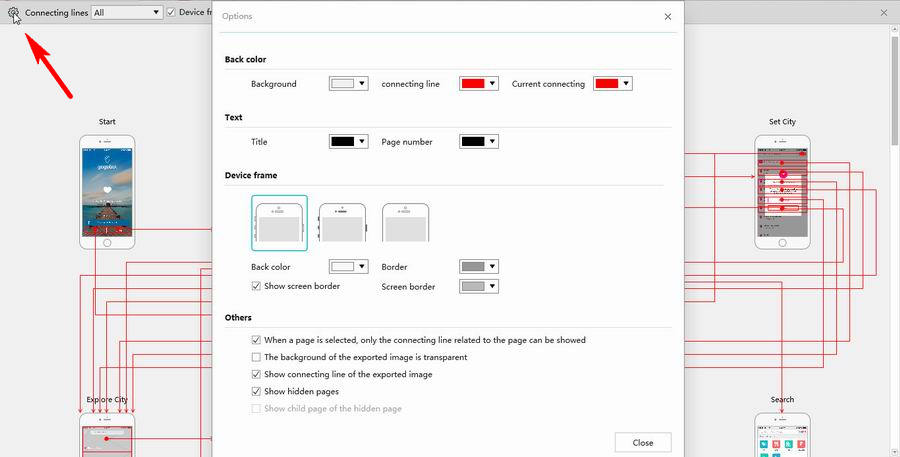Image resolution: width=900 pixels, height=457 pixels.
Task: Click the red connecting line color swatch
Action: click(473, 84)
